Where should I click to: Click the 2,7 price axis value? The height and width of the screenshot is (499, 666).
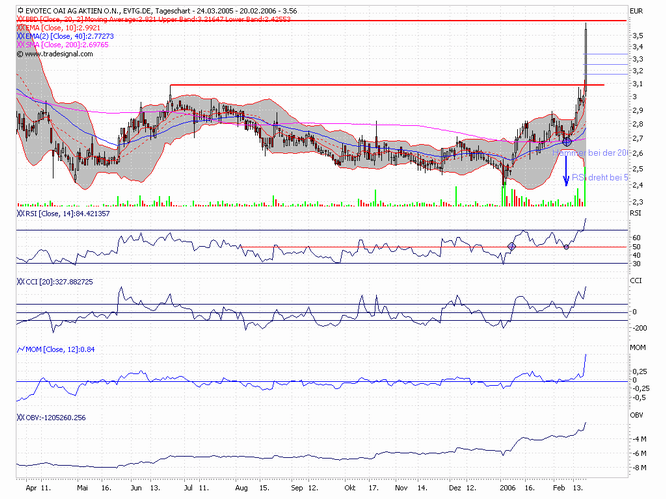(638, 138)
